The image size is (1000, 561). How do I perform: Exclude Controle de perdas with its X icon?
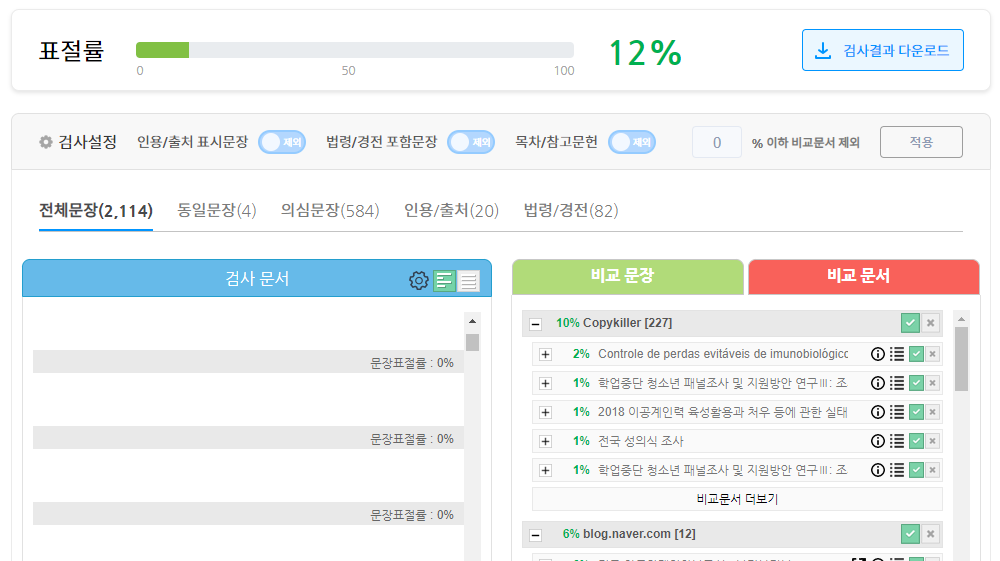932,354
